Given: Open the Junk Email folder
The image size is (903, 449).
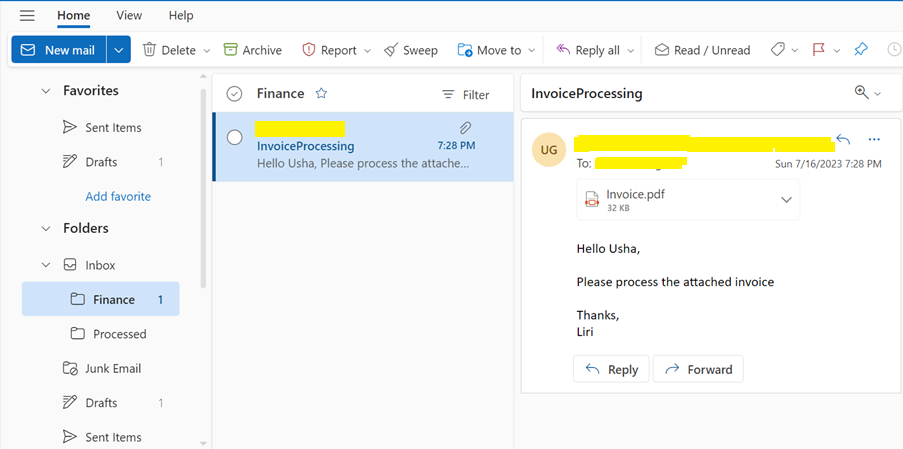Looking at the screenshot, I should click(101, 368).
